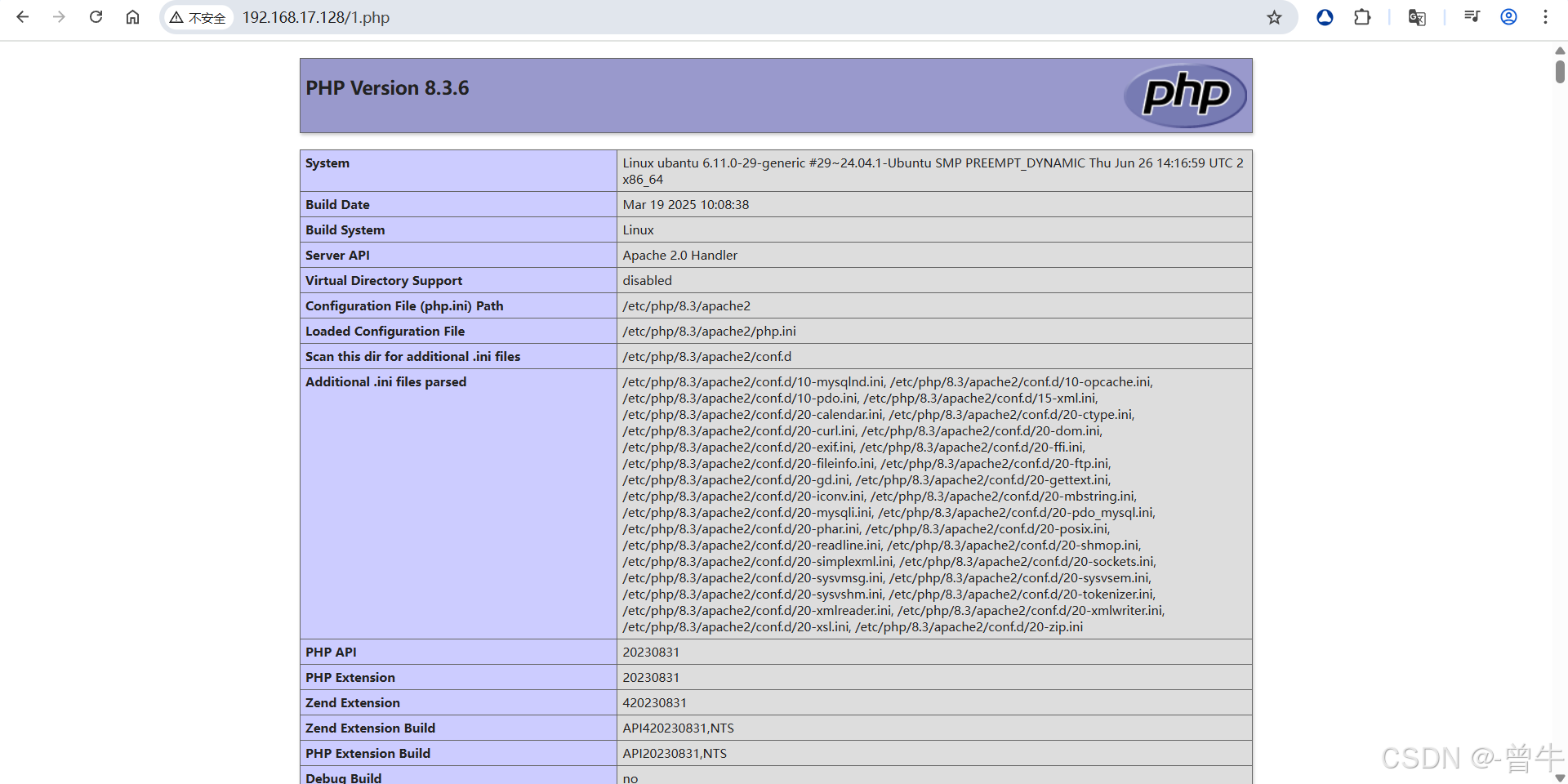Select the /etc/php/8.3/apache2/conf.d value

coord(706,357)
